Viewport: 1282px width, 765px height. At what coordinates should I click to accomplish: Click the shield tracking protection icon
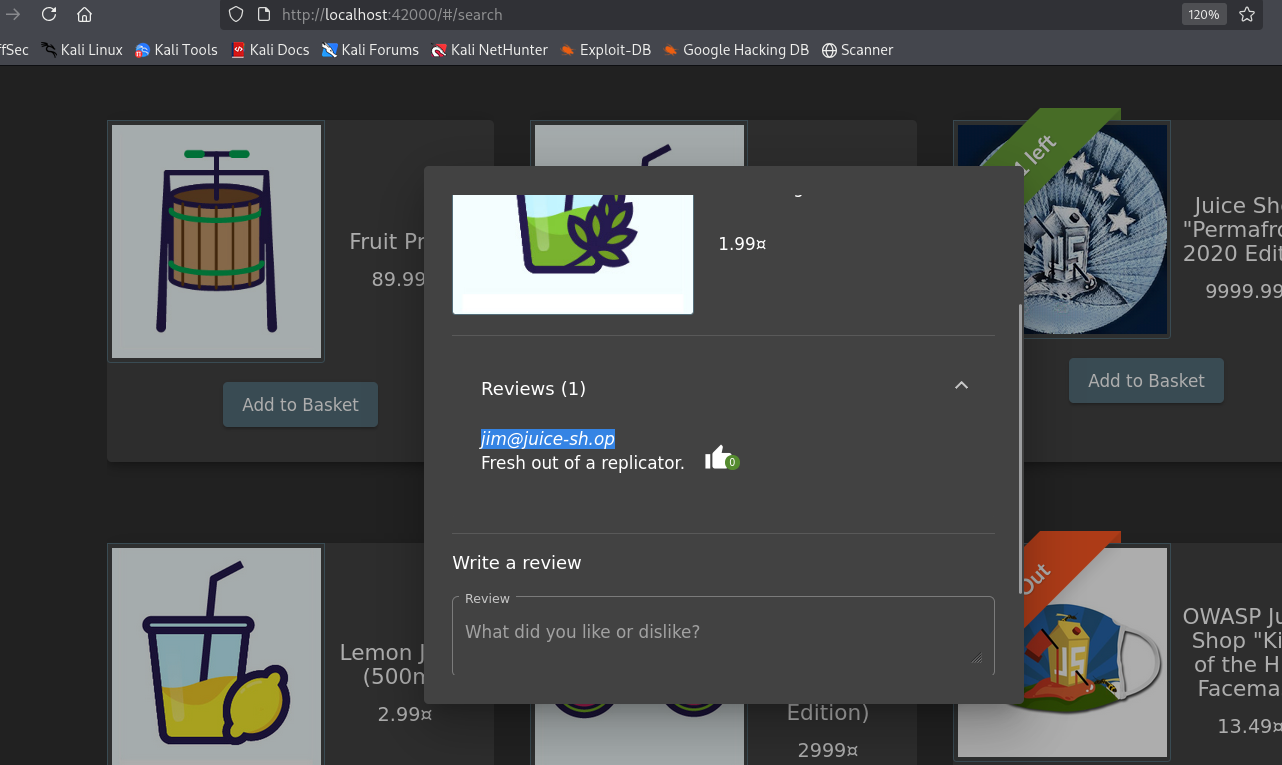236,14
